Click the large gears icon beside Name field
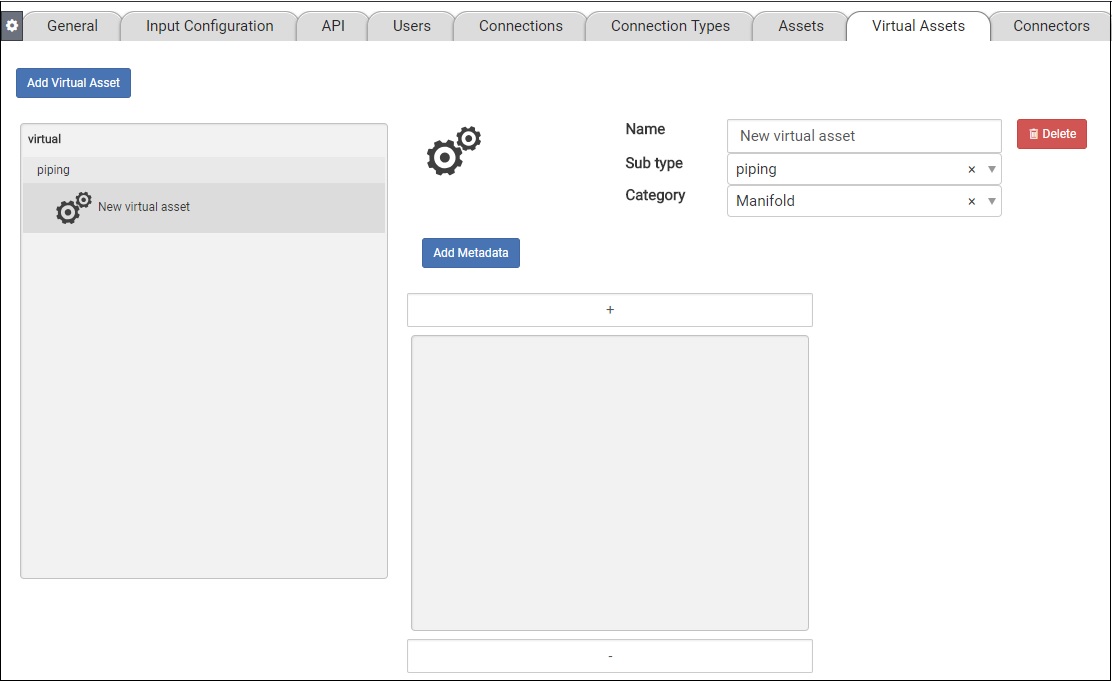This screenshot has width=1112, height=681. click(x=453, y=152)
